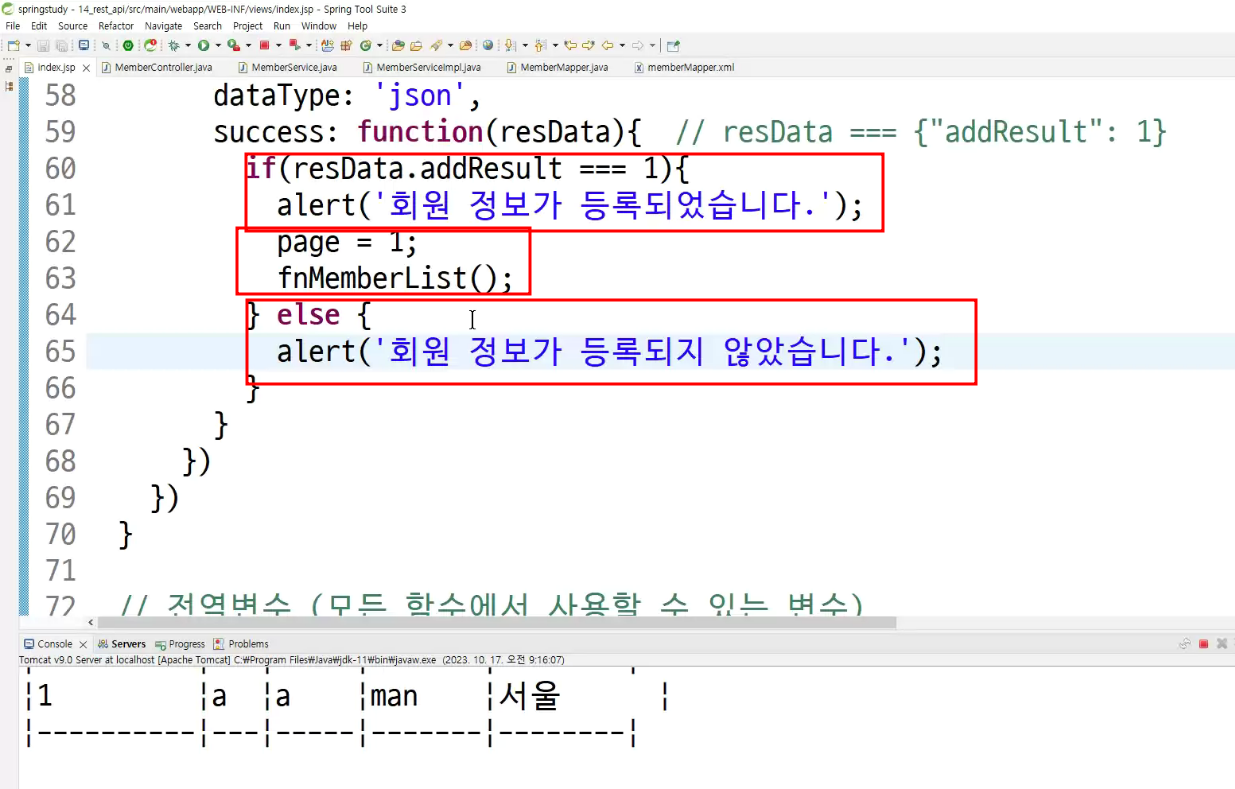Viewport: 1235px width, 789px height.
Task: Click the Remove Launch icon in Console toolbar
Action: [x=1221, y=644]
